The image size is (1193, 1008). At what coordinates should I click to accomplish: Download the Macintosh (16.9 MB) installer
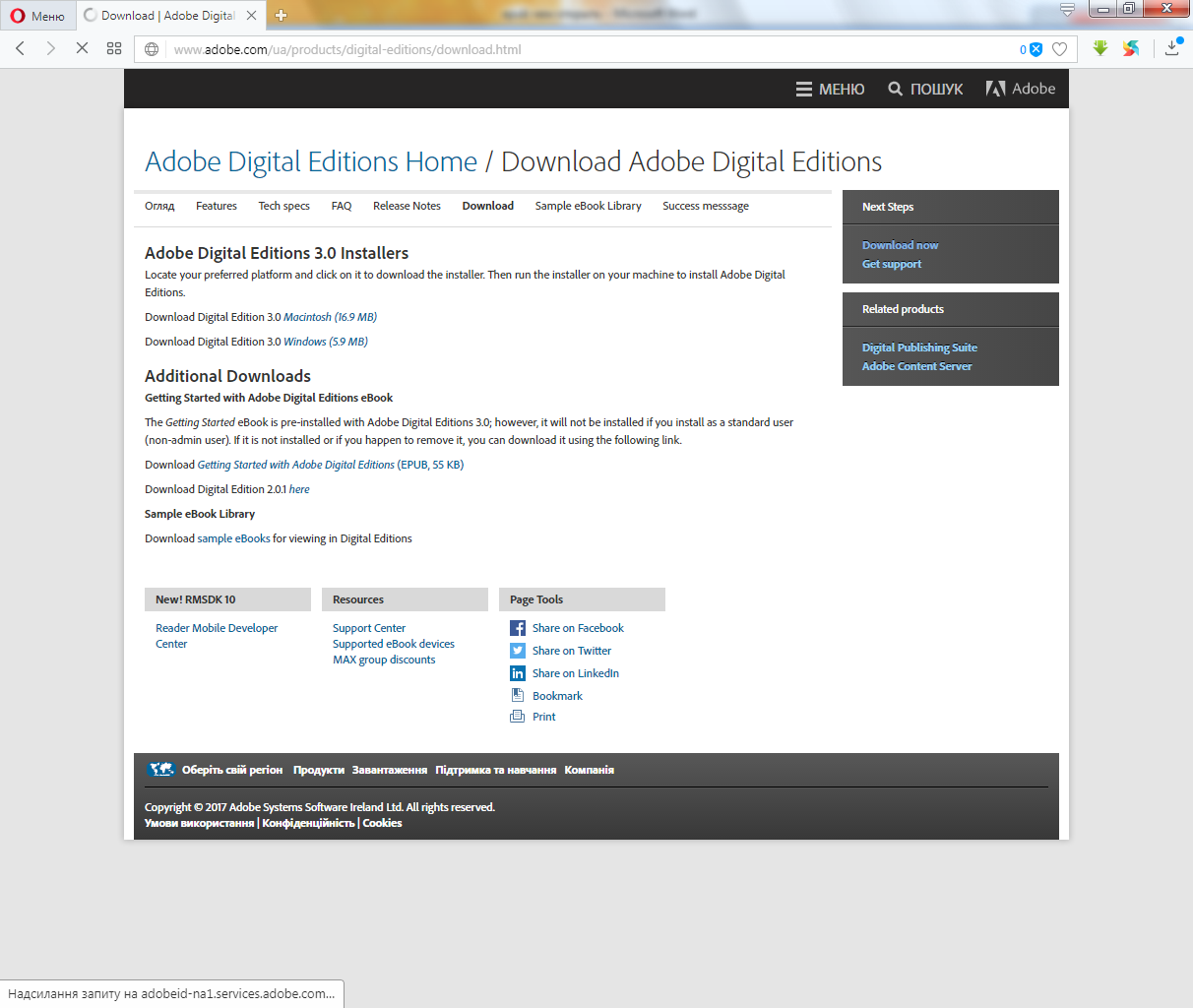click(330, 317)
